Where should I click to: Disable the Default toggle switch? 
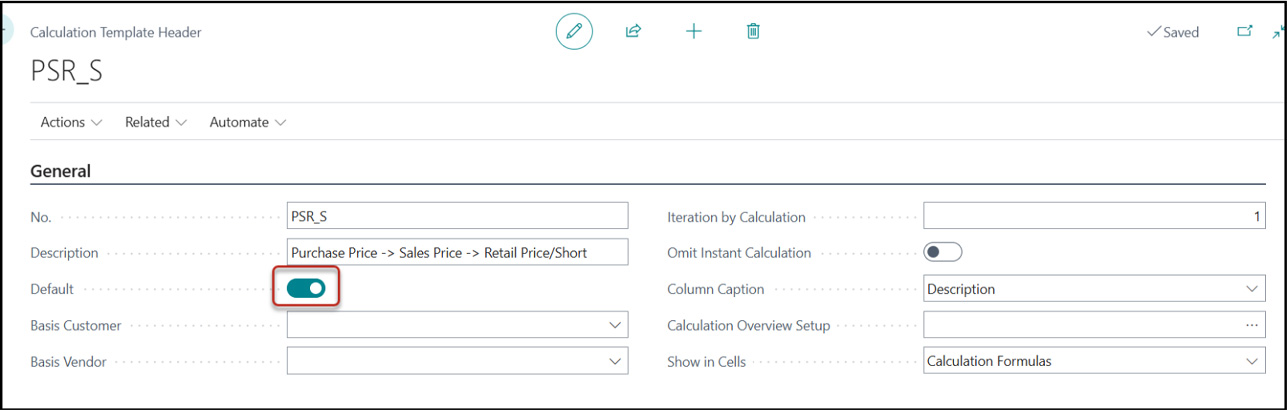click(306, 289)
